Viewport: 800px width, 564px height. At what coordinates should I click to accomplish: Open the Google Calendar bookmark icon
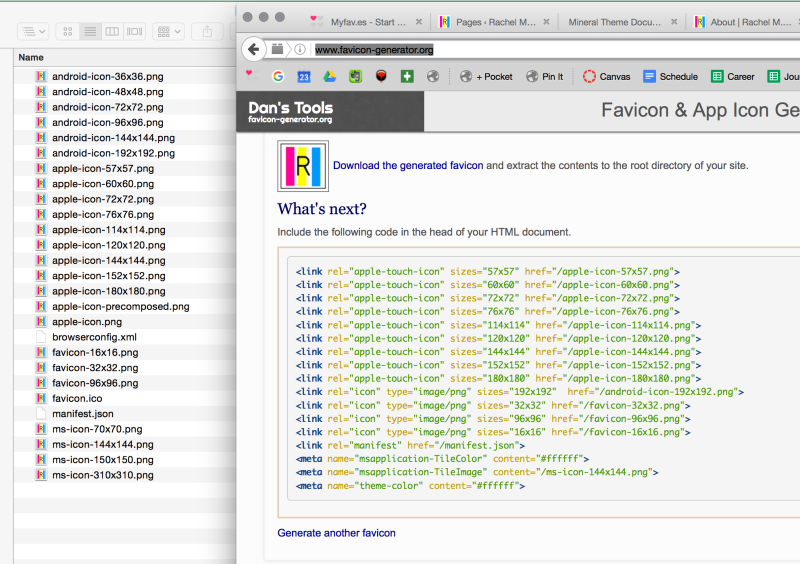point(303,76)
